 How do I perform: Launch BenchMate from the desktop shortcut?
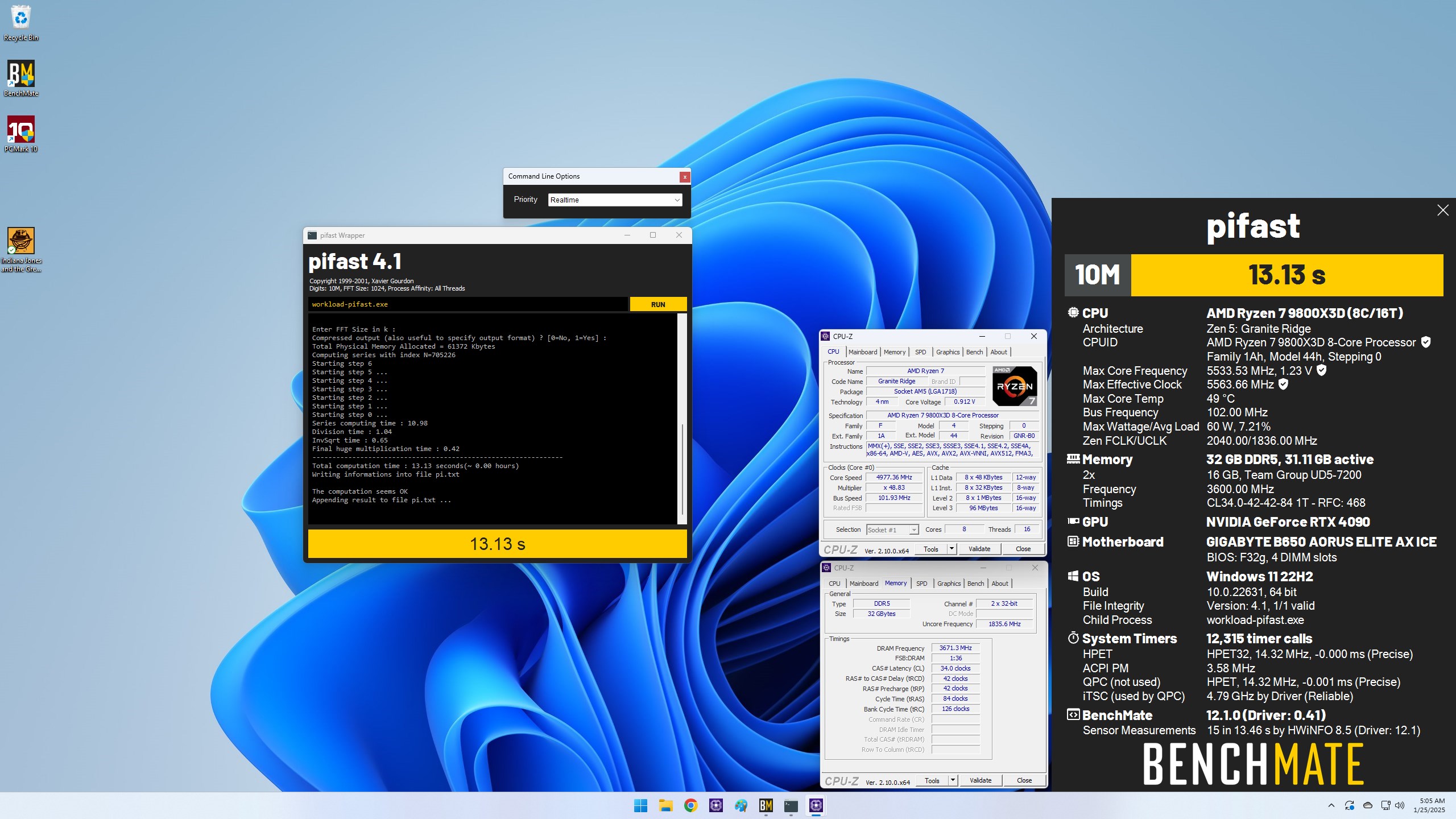point(21,78)
